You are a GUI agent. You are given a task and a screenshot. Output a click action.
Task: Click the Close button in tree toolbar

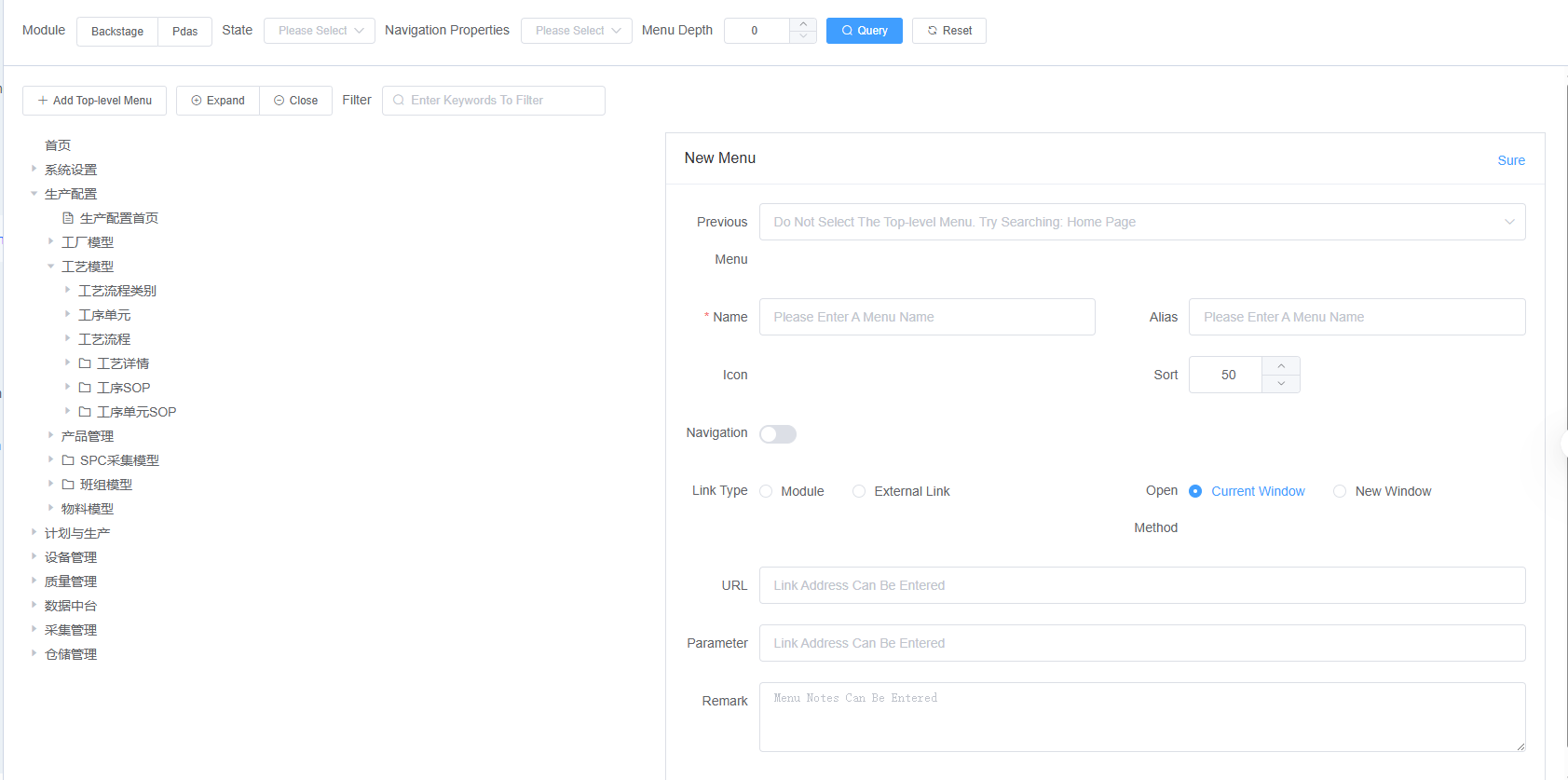[296, 101]
